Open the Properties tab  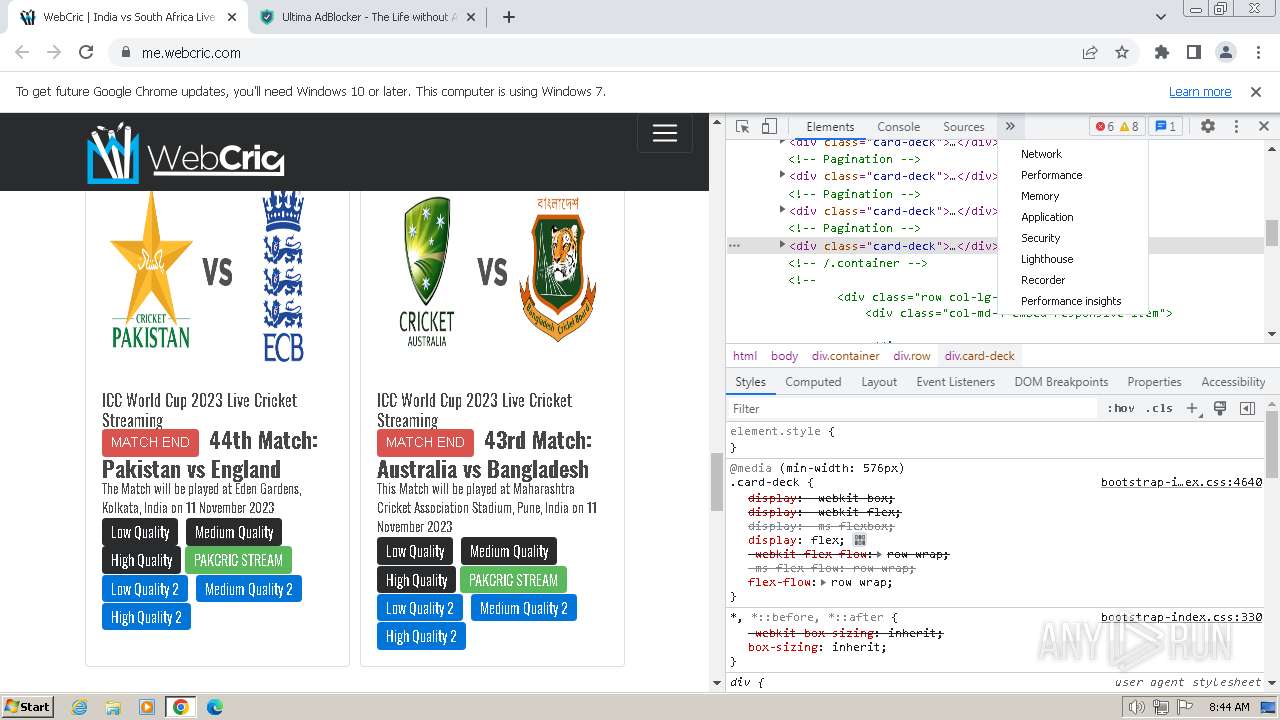click(1154, 382)
